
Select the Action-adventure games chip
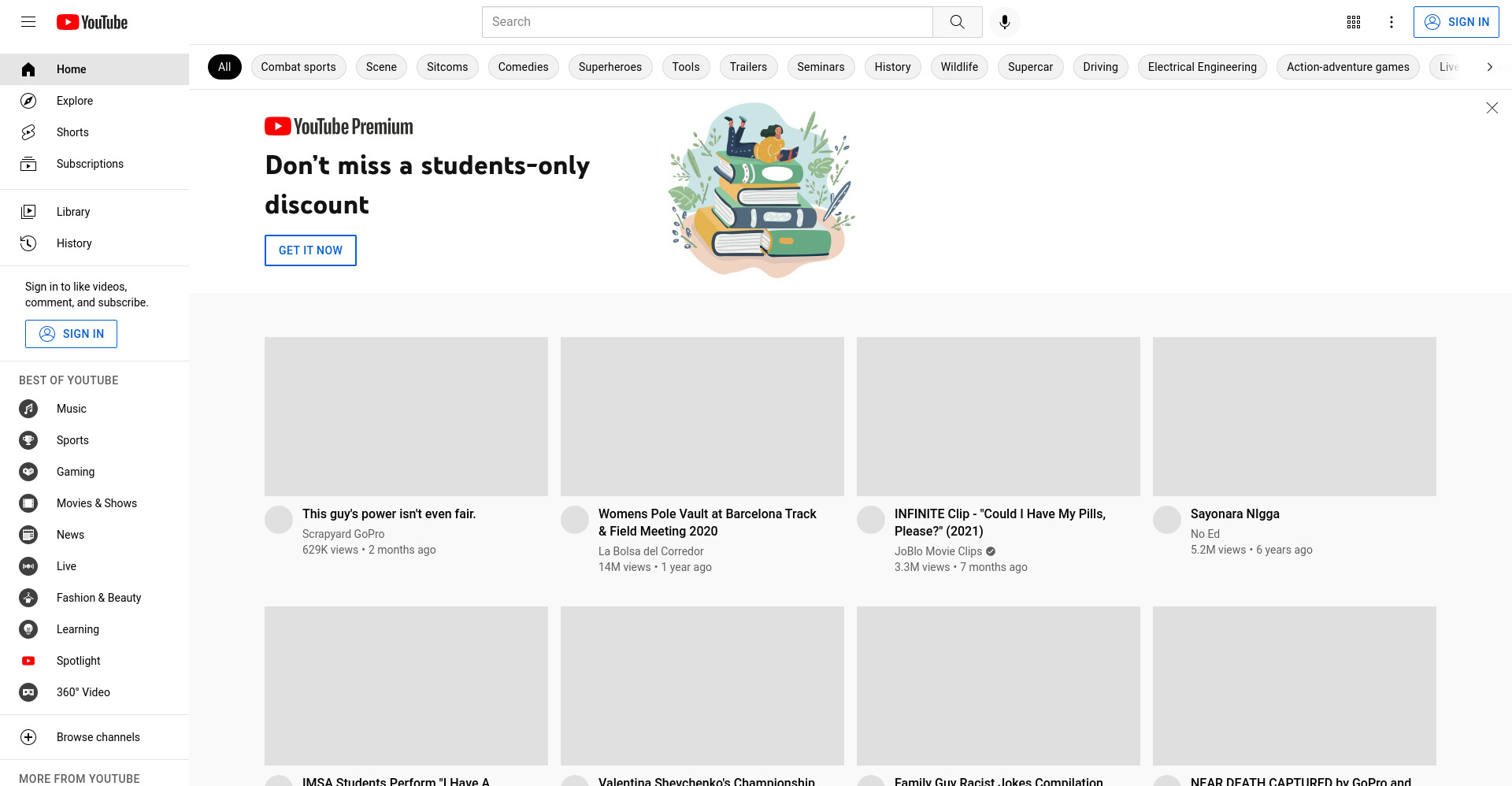[x=1348, y=67]
